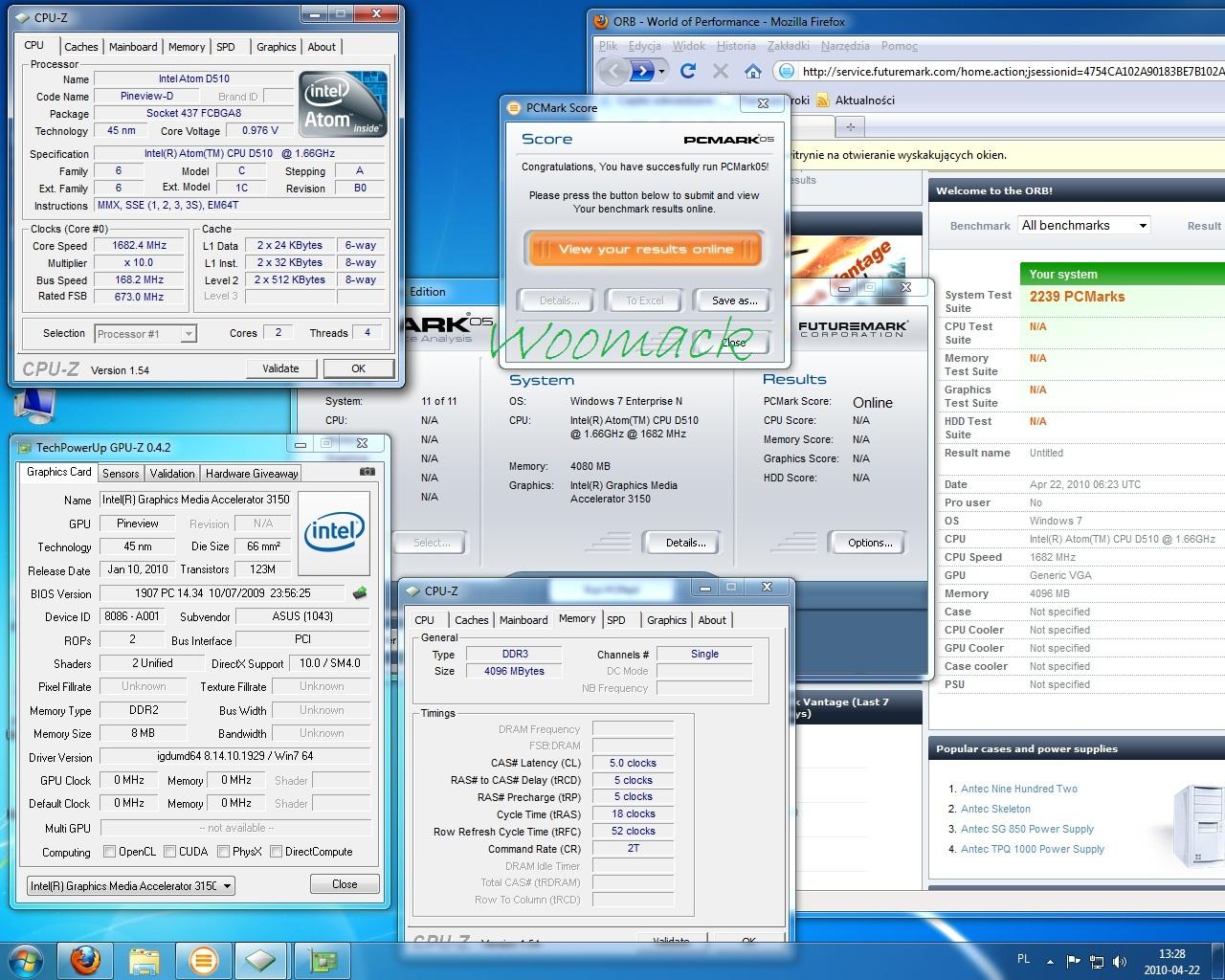
Task: Click the action center flag tray icon
Action: [x=1073, y=962]
